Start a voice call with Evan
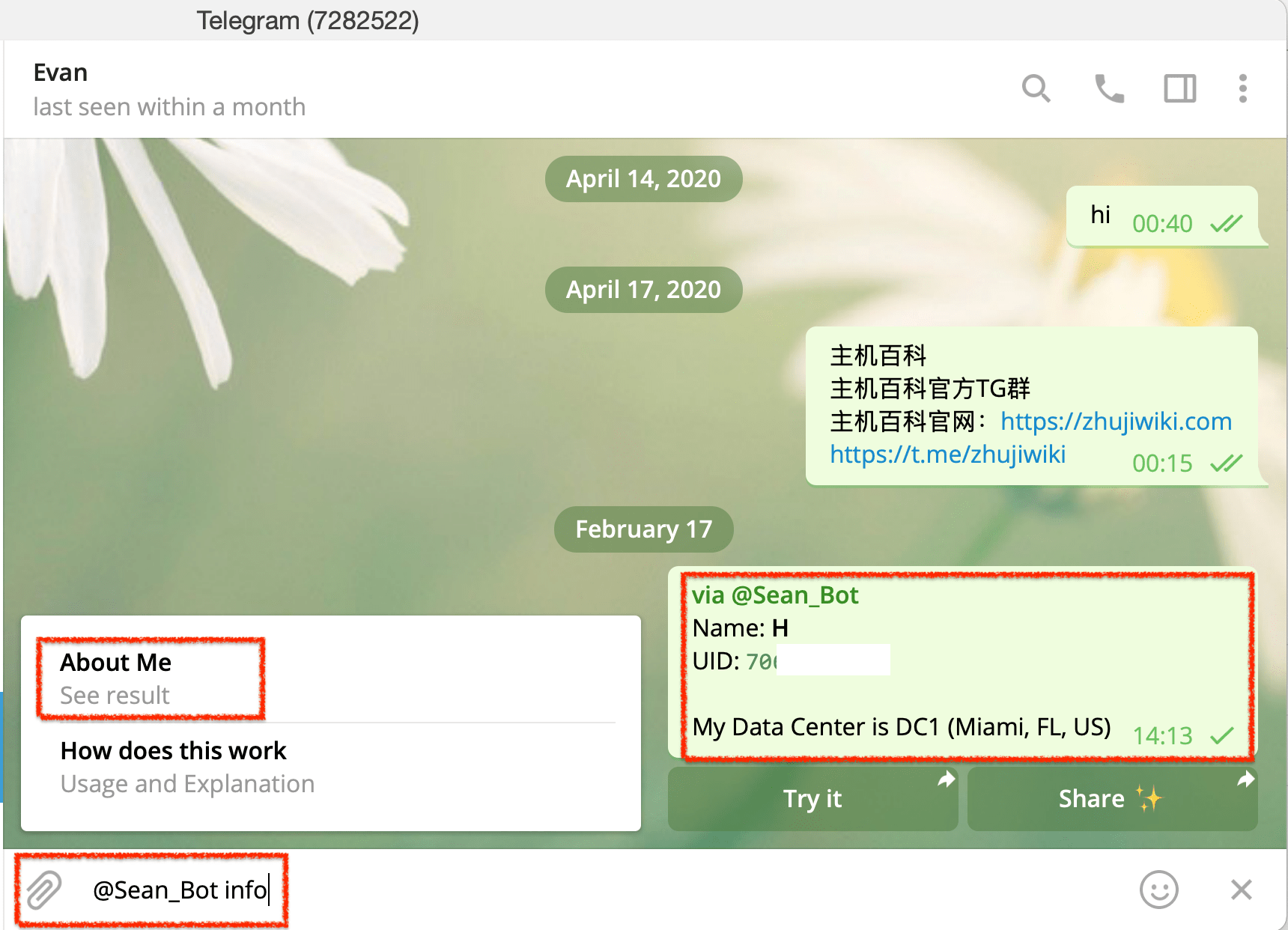 1109,88
